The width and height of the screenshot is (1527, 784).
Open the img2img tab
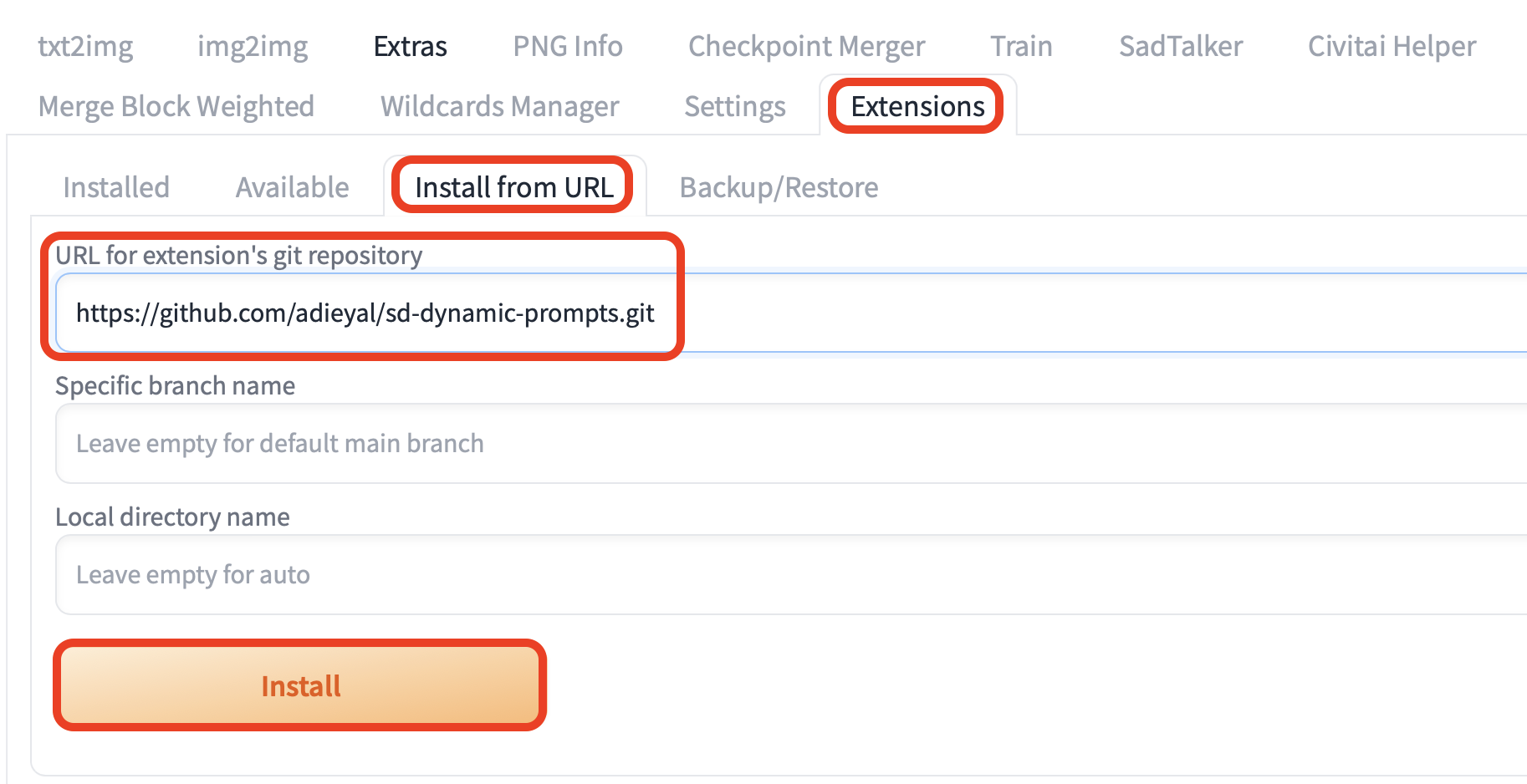click(x=252, y=47)
